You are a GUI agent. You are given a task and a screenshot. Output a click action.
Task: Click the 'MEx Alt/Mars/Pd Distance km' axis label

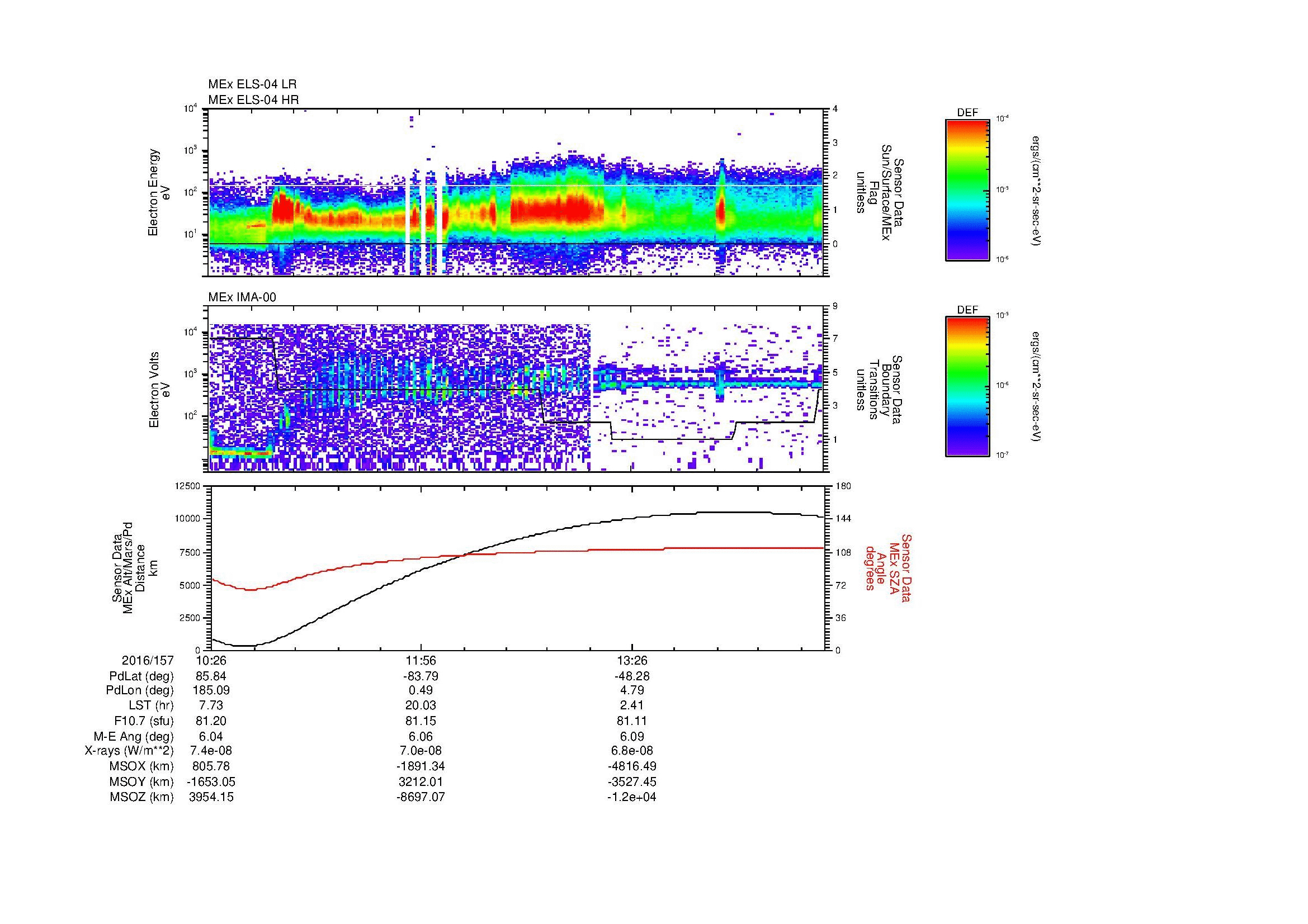pyautogui.click(x=134, y=567)
